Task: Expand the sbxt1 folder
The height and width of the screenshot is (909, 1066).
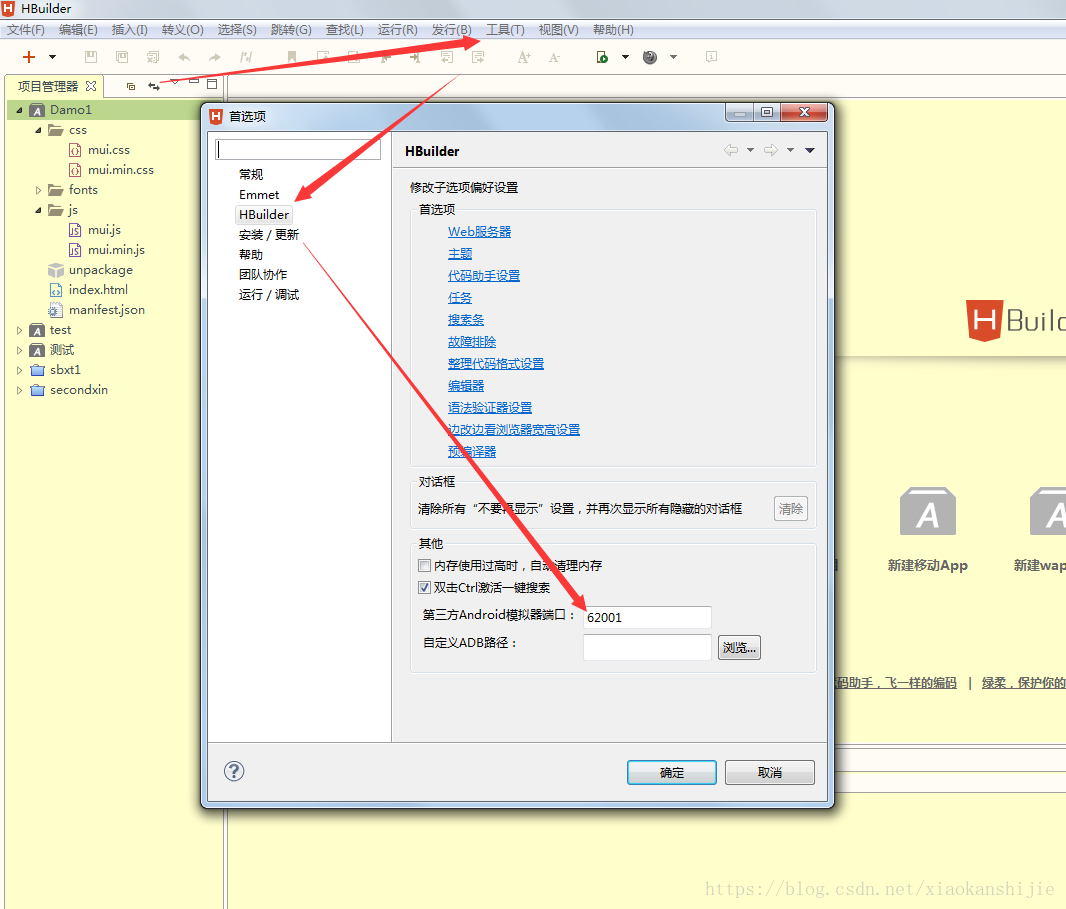Action: point(19,371)
